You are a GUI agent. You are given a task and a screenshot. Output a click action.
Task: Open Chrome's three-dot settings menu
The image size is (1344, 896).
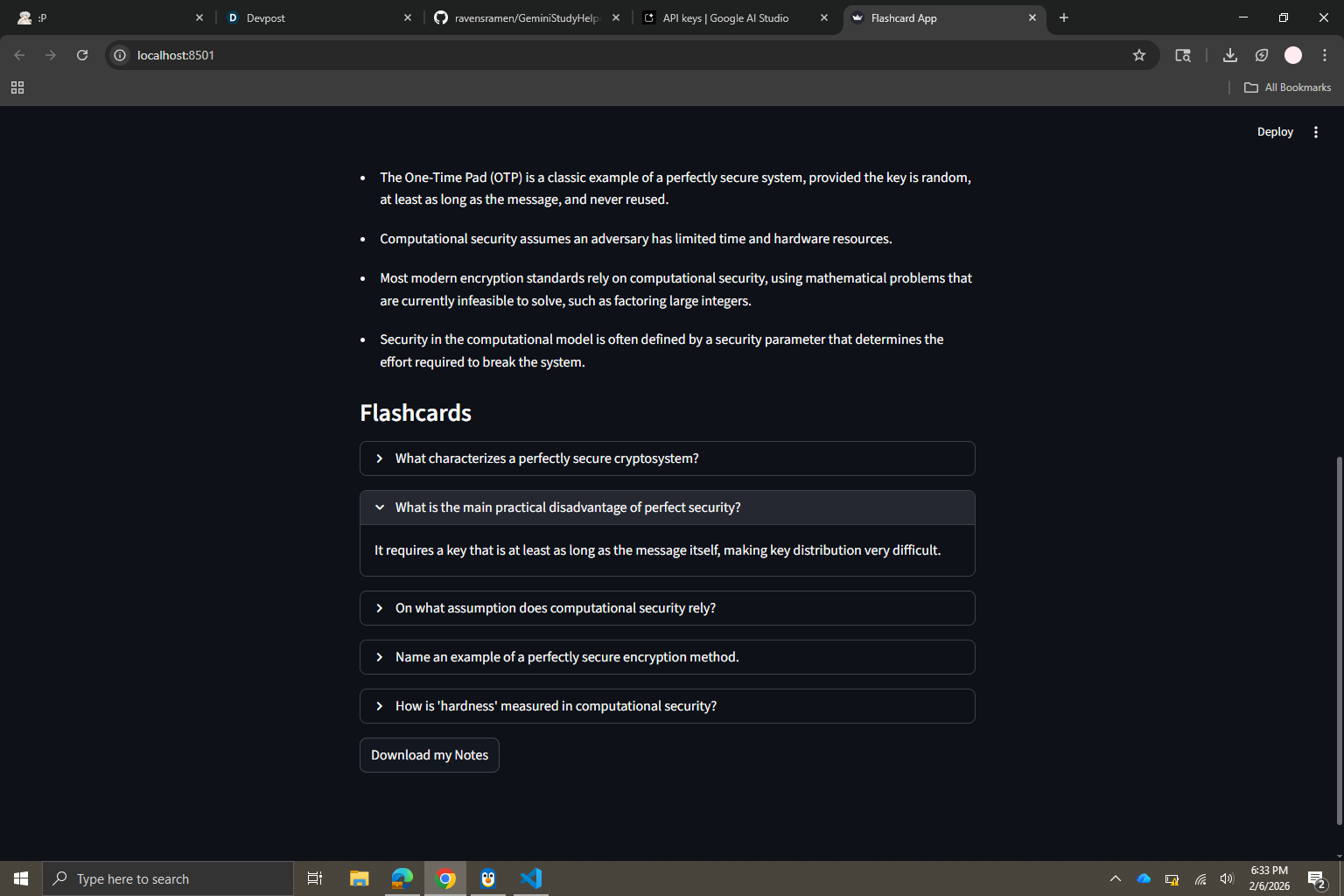click(1325, 55)
